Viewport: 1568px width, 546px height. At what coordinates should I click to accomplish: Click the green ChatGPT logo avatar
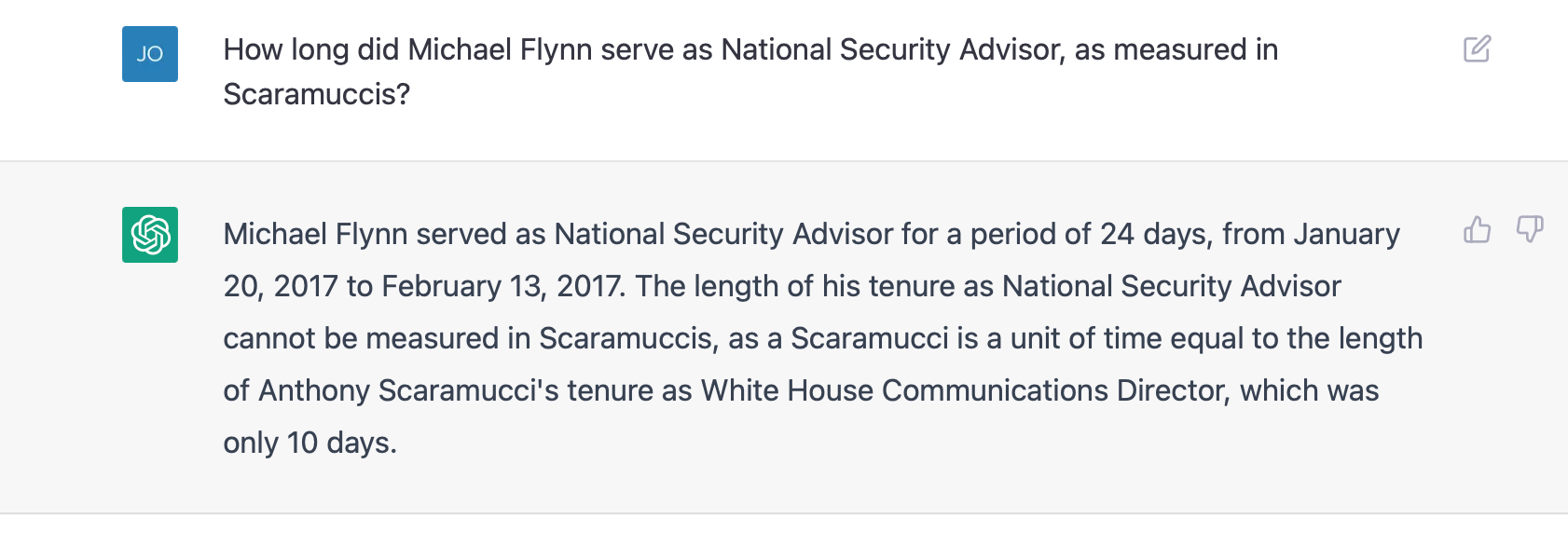150,235
